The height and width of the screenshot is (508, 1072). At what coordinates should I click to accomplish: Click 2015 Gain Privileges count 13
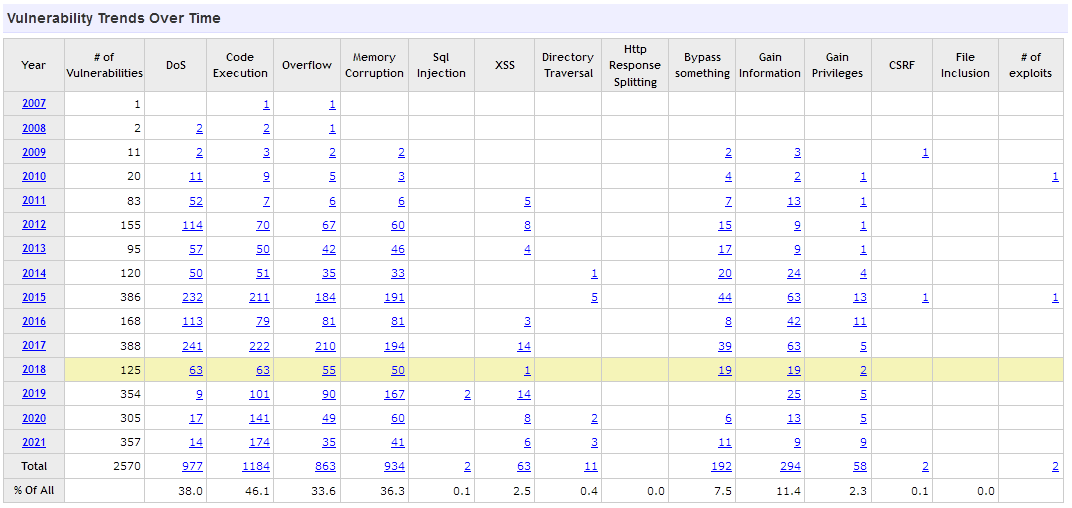(x=859, y=298)
